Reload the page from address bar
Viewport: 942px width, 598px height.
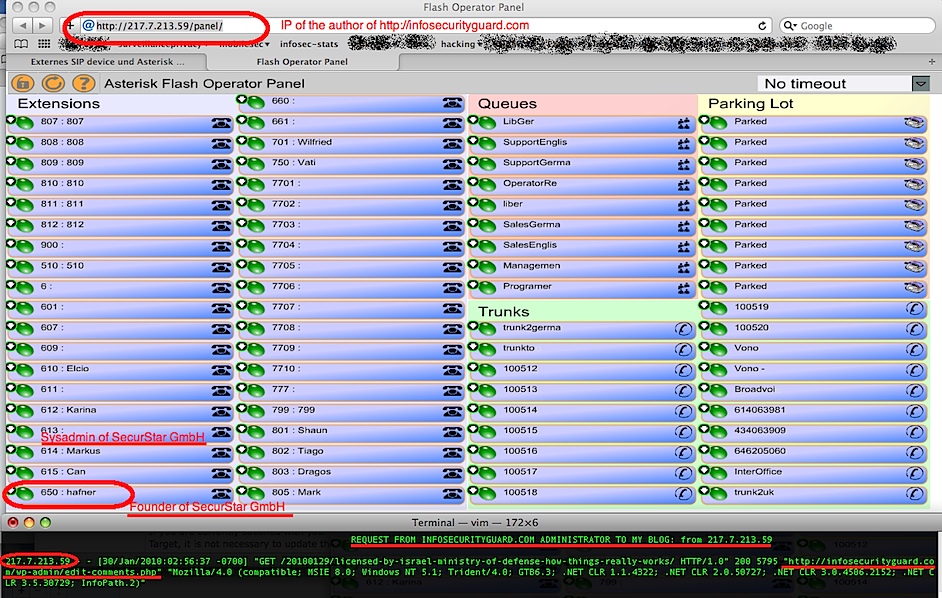pyautogui.click(x=762, y=26)
